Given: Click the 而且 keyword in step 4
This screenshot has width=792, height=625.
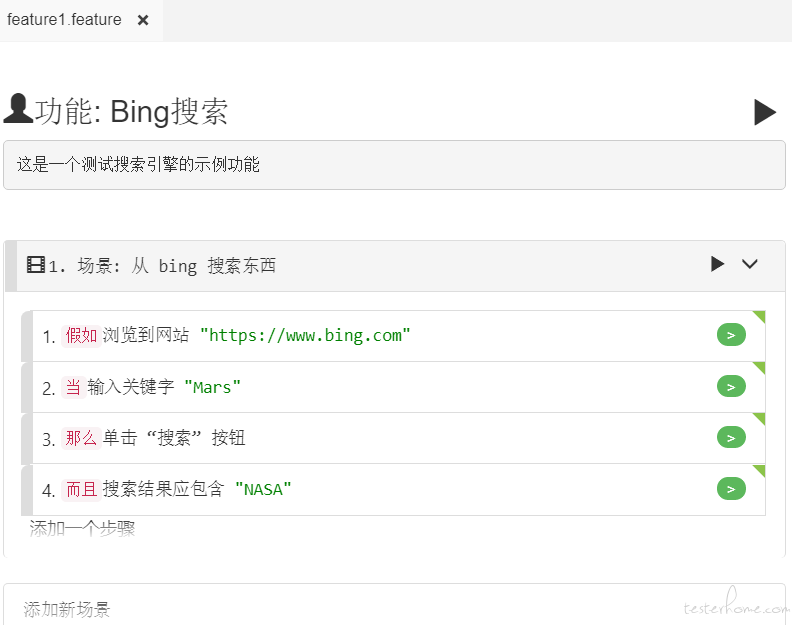Looking at the screenshot, I should [81, 489].
